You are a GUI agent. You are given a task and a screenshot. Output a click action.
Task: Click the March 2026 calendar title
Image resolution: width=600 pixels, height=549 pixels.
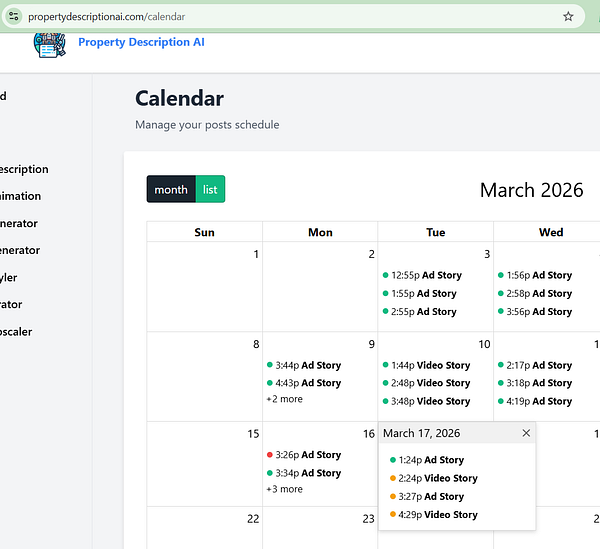(x=532, y=190)
